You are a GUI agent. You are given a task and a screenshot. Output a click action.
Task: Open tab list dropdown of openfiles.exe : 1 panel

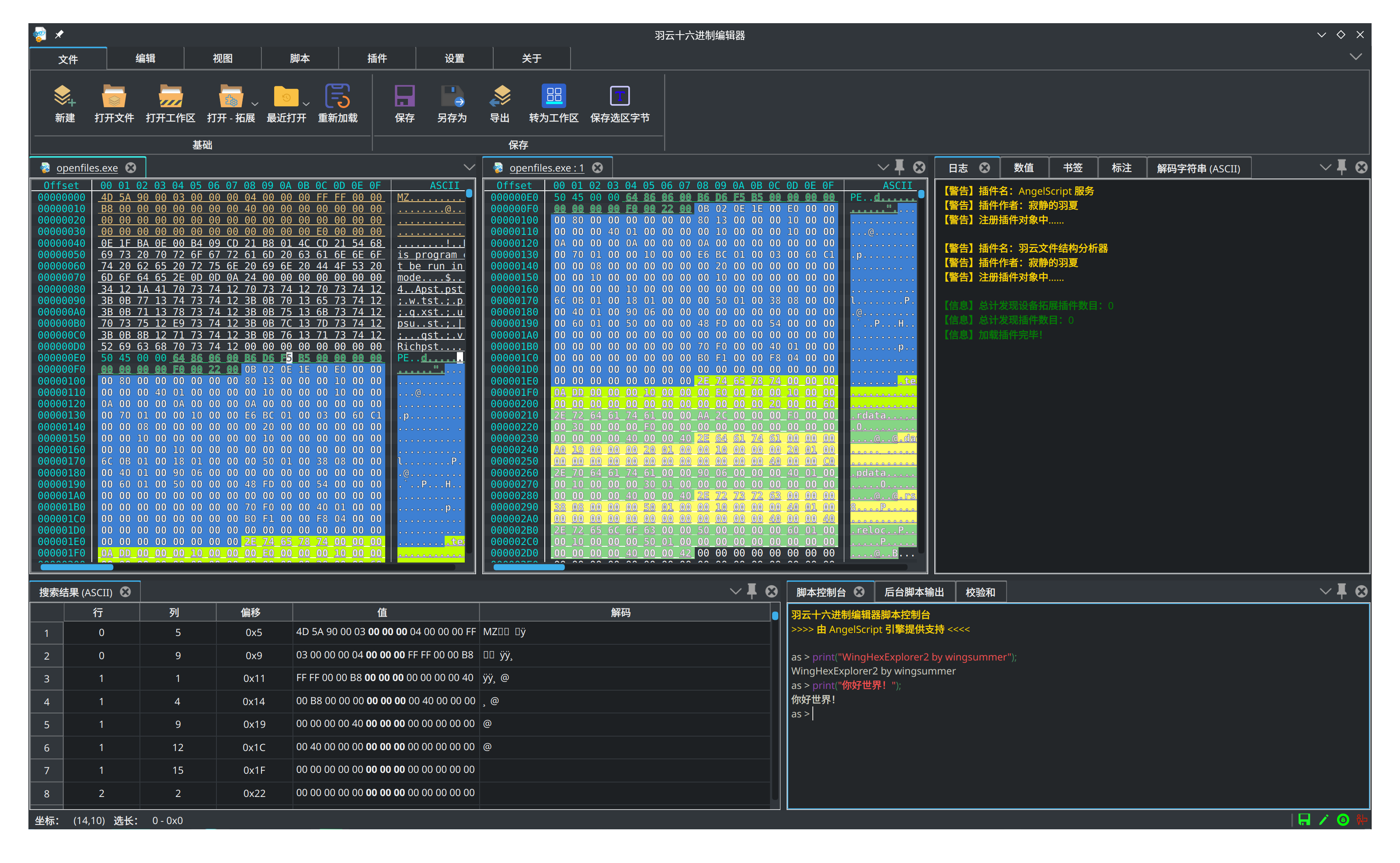tap(883, 167)
